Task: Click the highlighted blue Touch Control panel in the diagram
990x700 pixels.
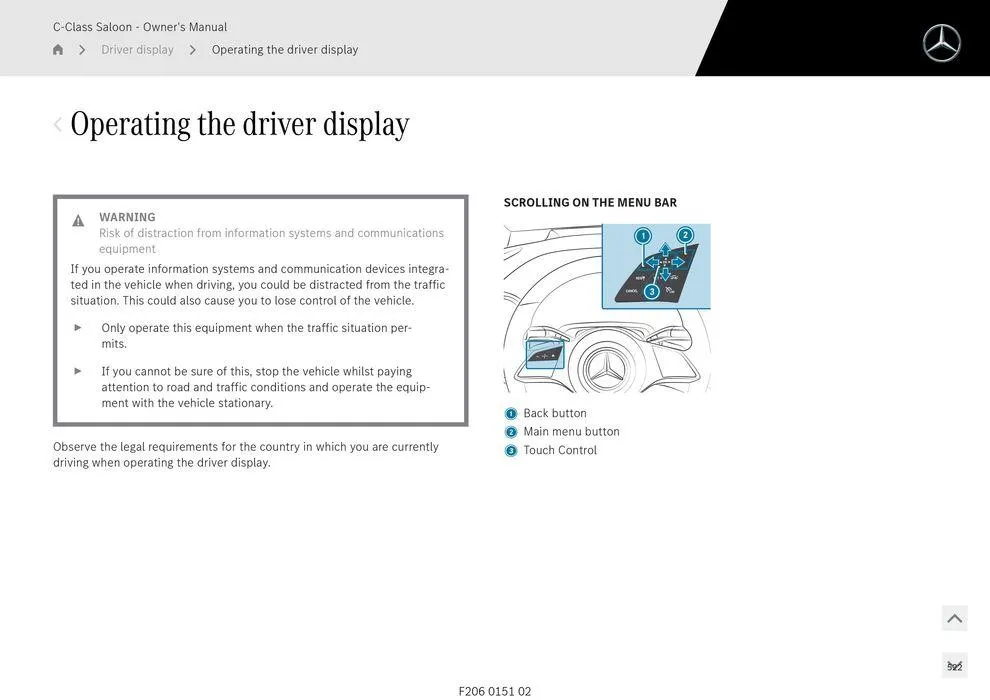Action: coord(544,353)
